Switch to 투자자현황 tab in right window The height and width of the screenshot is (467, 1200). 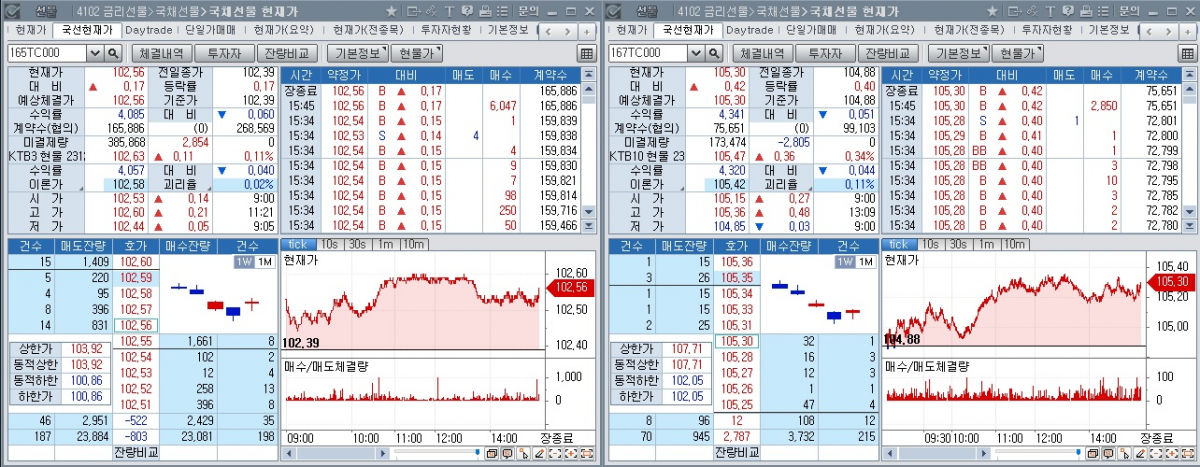[x=1045, y=30]
